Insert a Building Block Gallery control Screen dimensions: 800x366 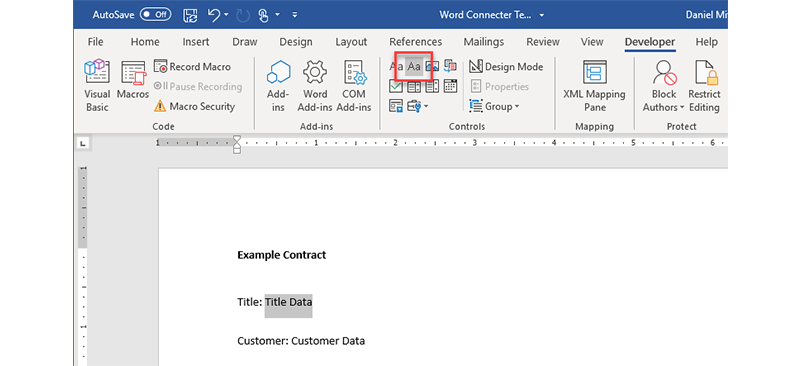[450, 66]
